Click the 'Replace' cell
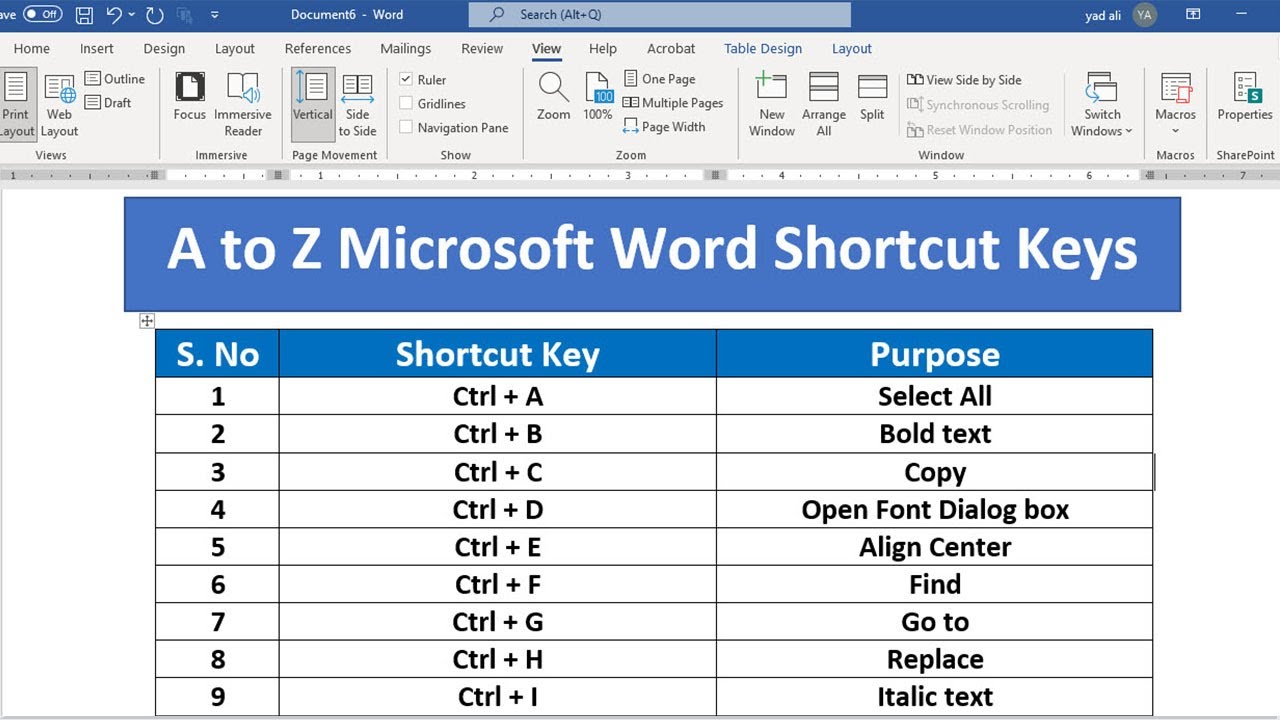 pyautogui.click(x=935, y=660)
